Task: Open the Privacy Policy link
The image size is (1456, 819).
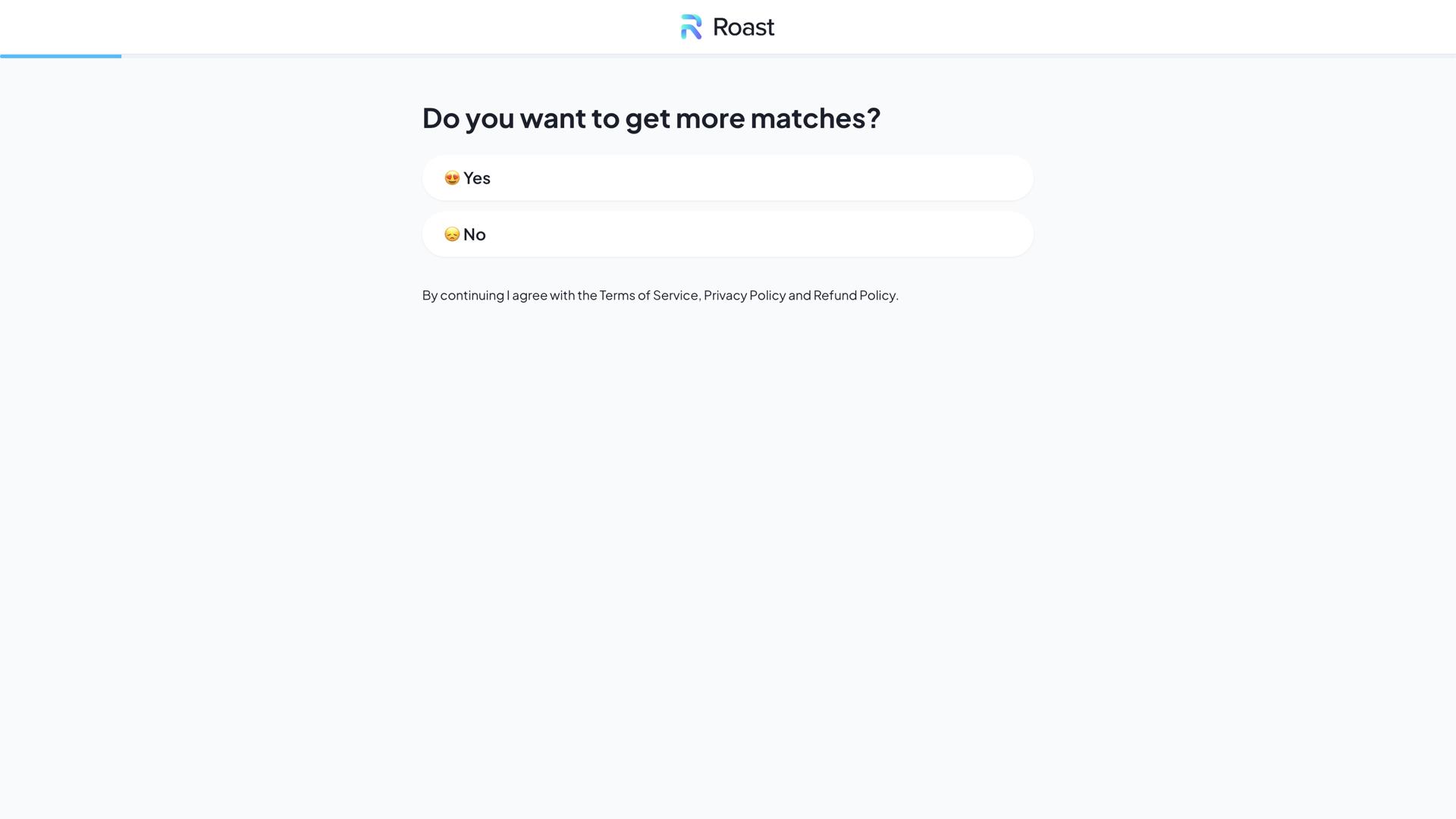Action: tap(744, 296)
